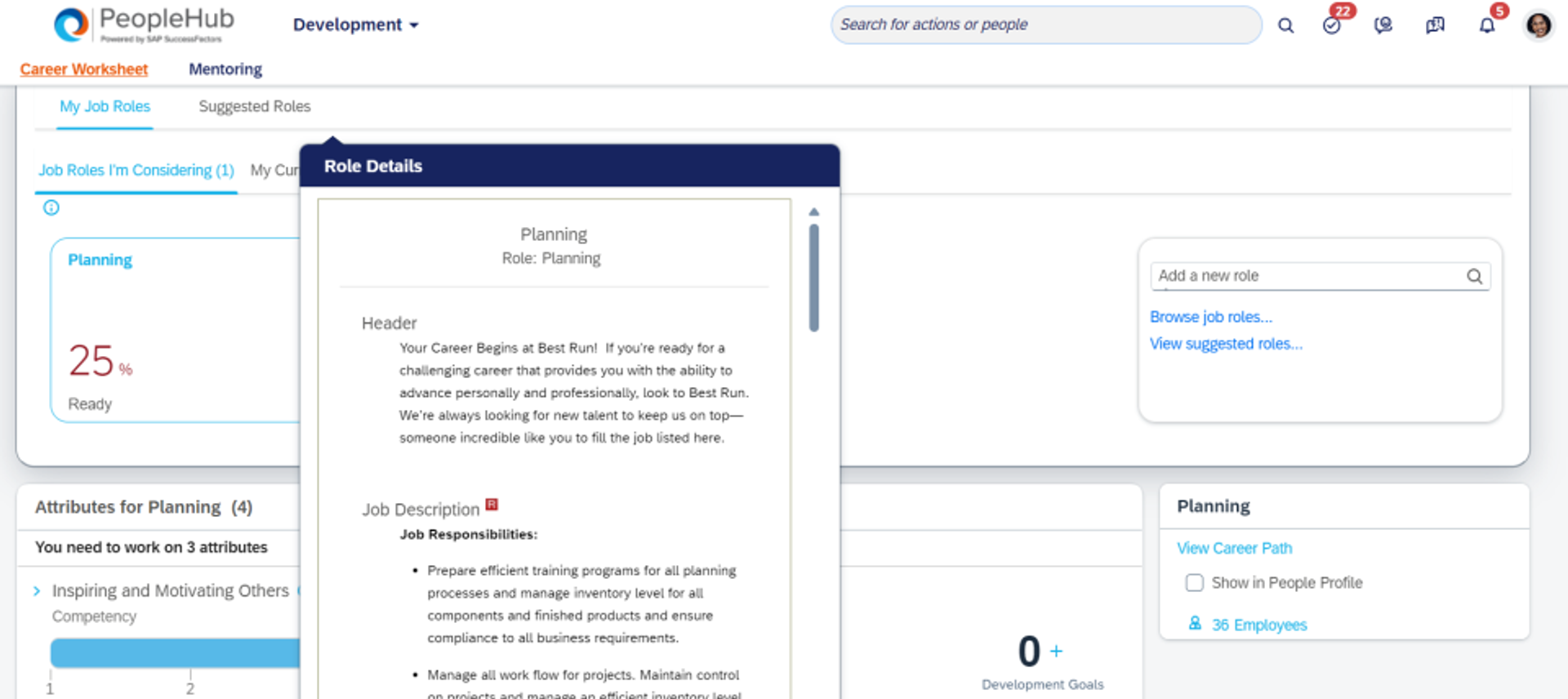Screen dimensions: 1568x699
Task: Open the Development module dropdown
Action: (x=355, y=24)
